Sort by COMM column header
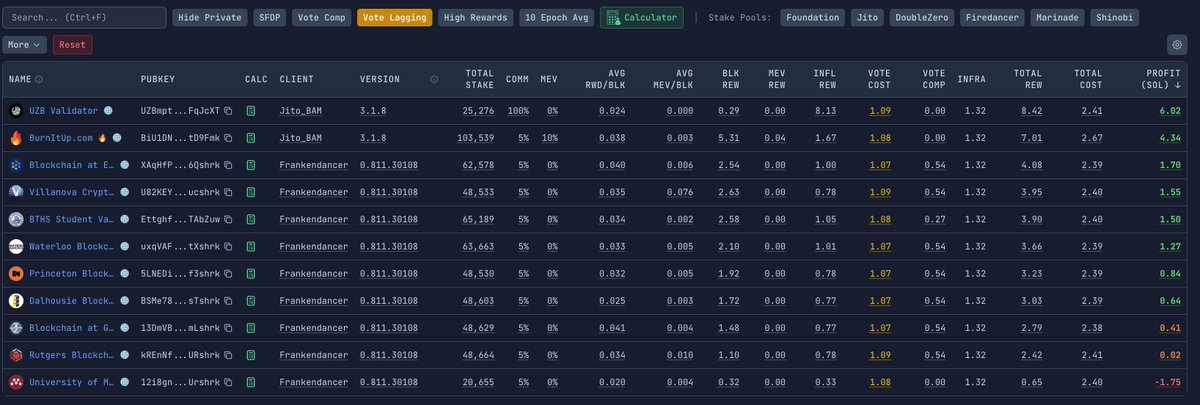The width and height of the screenshot is (1200, 405). coord(517,79)
